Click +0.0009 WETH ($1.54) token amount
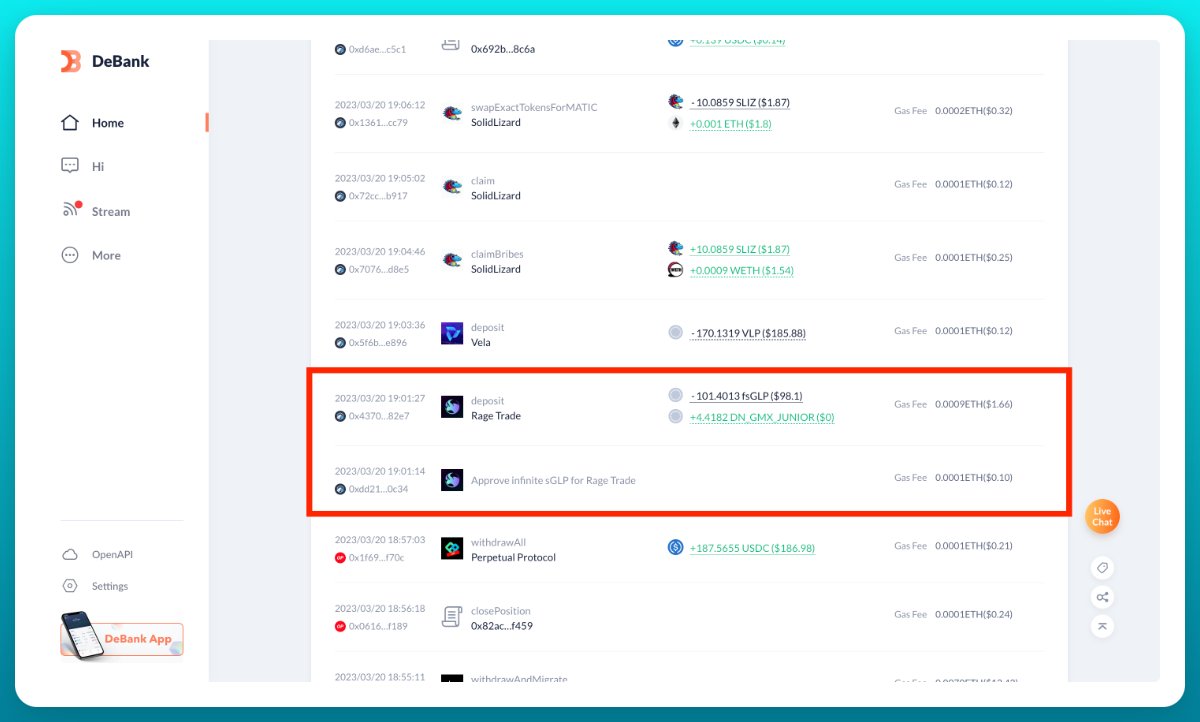This screenshot has height=722, width=1200. (x=741, y=270)
